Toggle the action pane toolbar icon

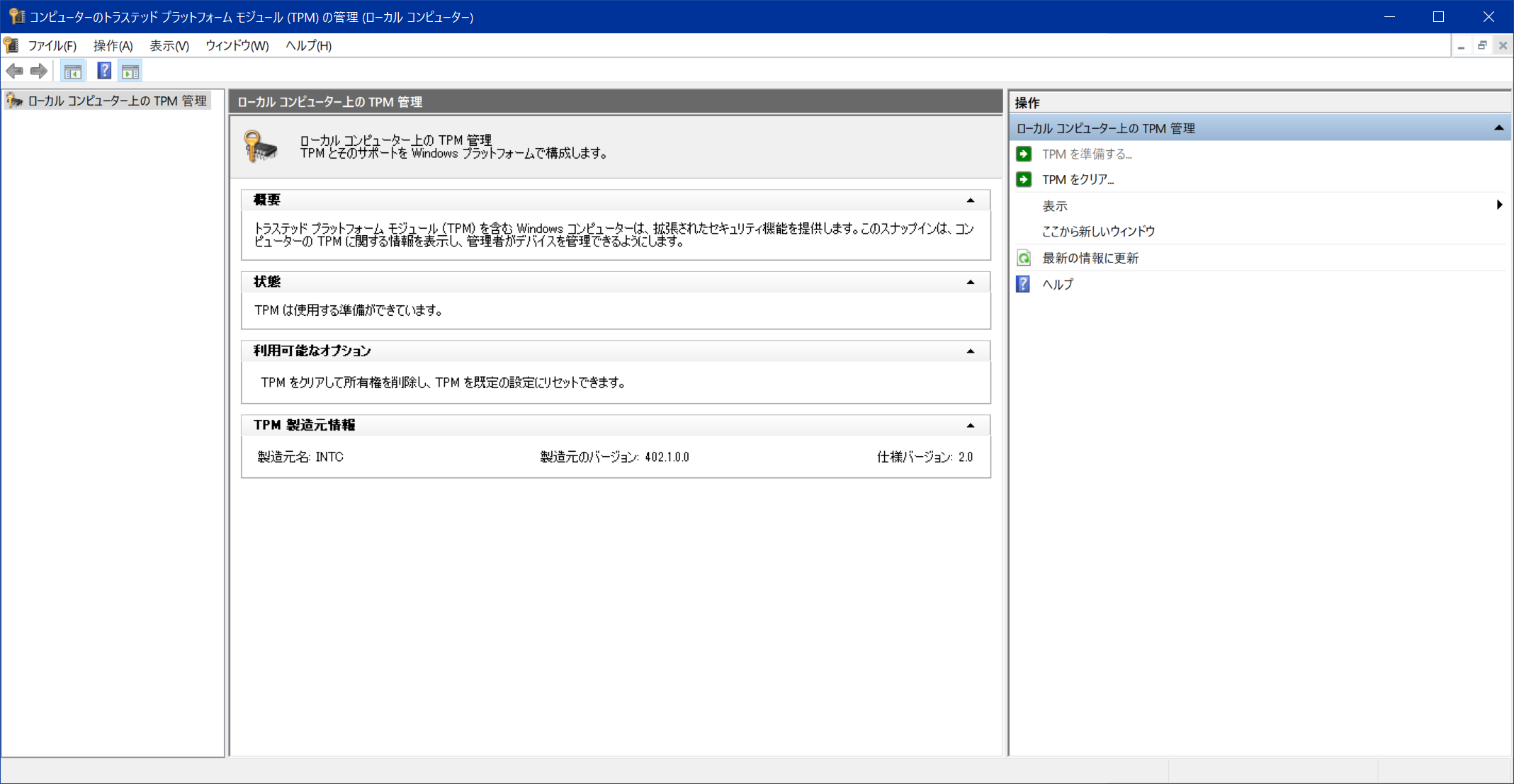130,71
